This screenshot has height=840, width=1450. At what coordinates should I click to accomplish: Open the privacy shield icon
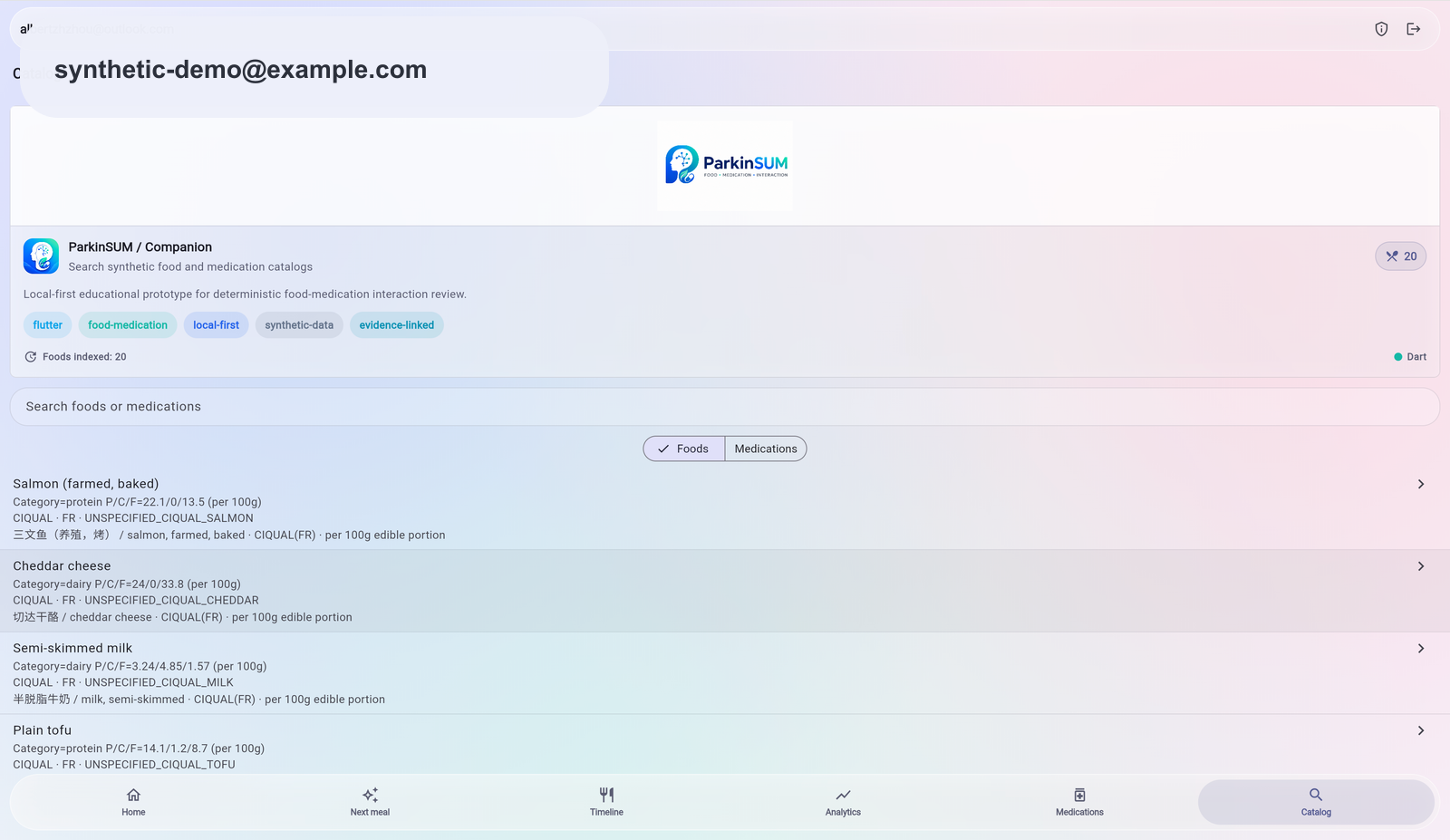pyautogui.click(x=1381, y=29)
